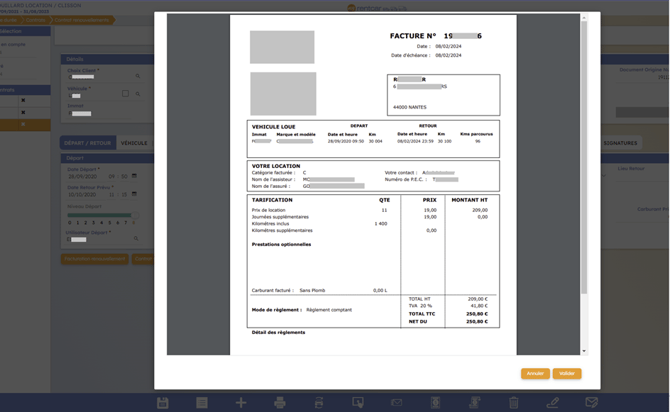
Task: Click the pencil edit icon in bottom toolbar
Action: (x=553, y=402)
